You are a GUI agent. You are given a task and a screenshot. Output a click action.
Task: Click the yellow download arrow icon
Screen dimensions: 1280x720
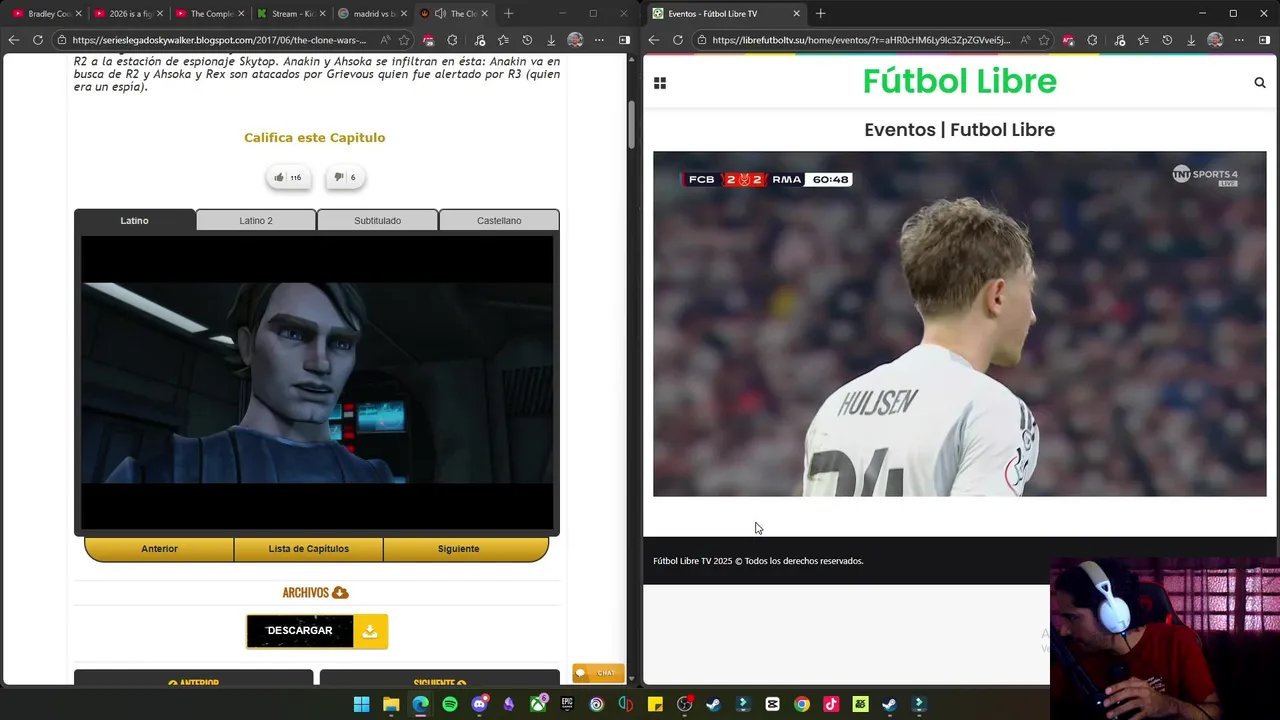coord(370,631)
